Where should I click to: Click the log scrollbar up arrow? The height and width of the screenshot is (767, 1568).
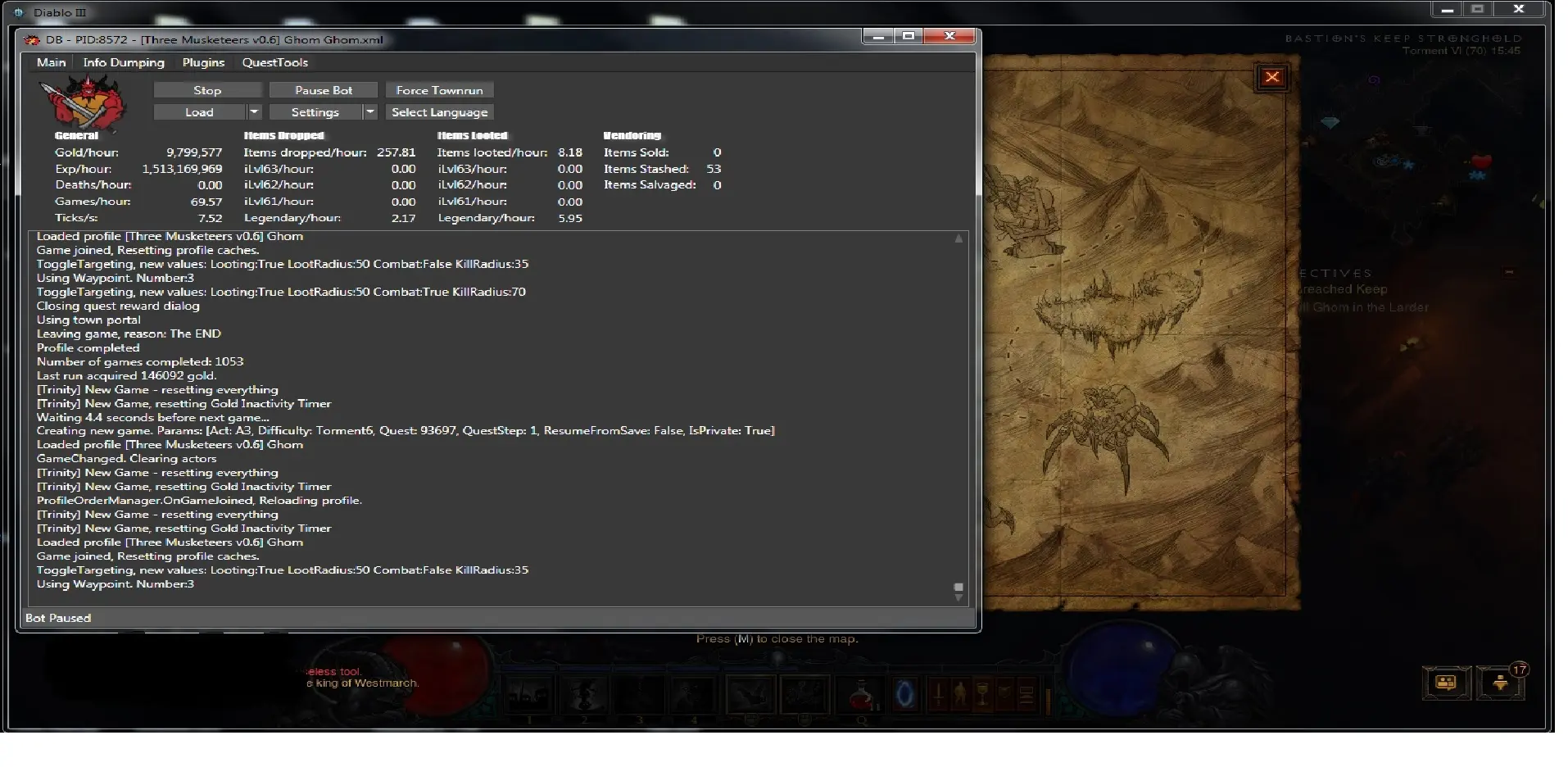coord(958,238)
